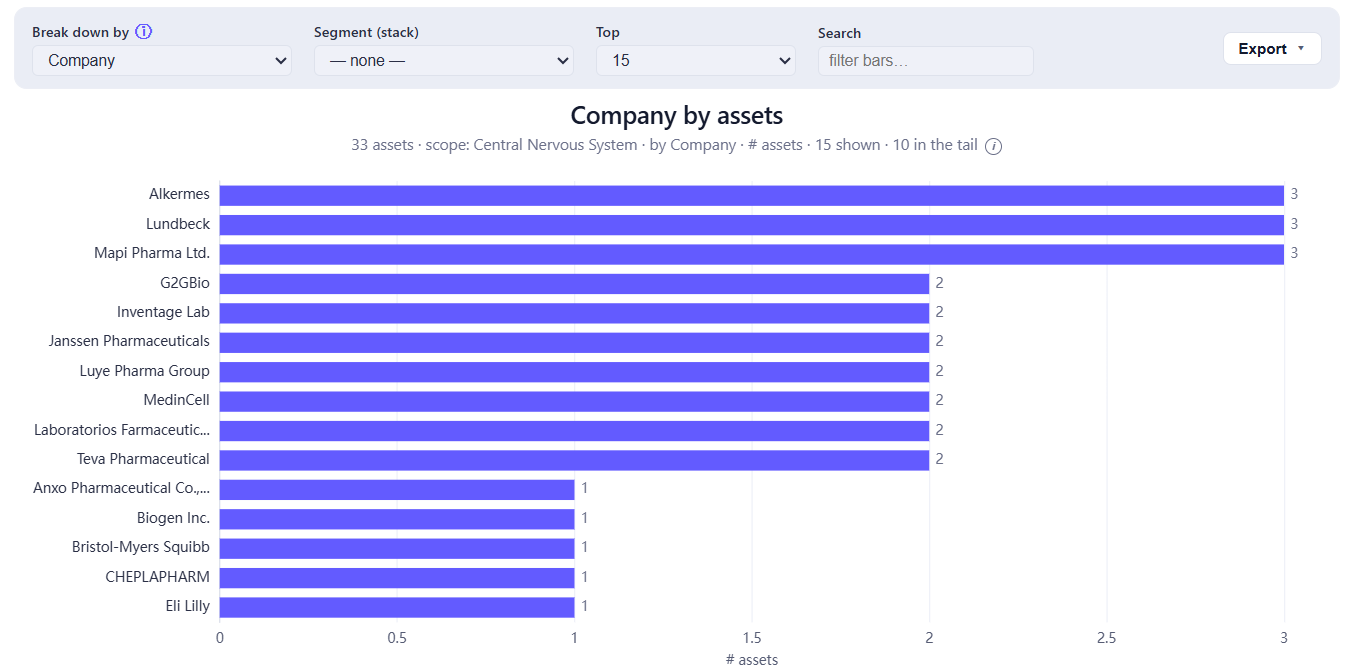Click the Anxo Pharmaceutical Co. label
The width and height of the screenshot is (1347, 670).
122,488
